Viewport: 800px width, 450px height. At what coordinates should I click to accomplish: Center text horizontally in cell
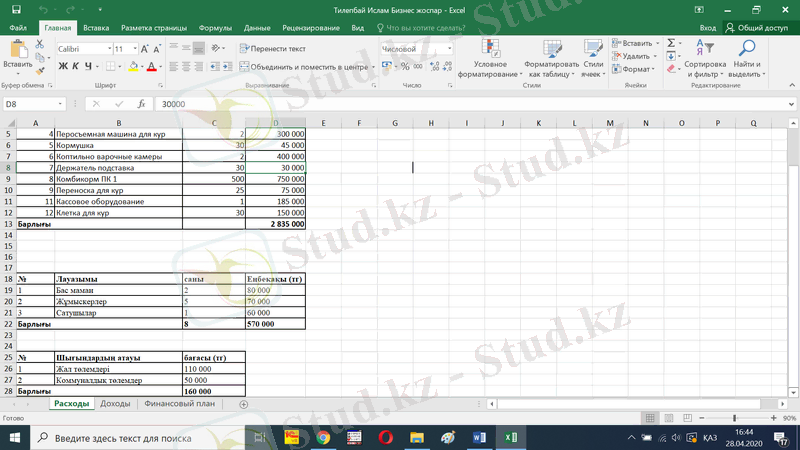(186, 66)
